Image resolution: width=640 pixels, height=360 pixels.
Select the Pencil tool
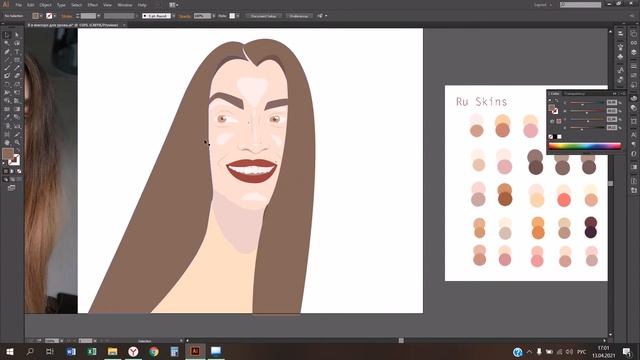17,68
